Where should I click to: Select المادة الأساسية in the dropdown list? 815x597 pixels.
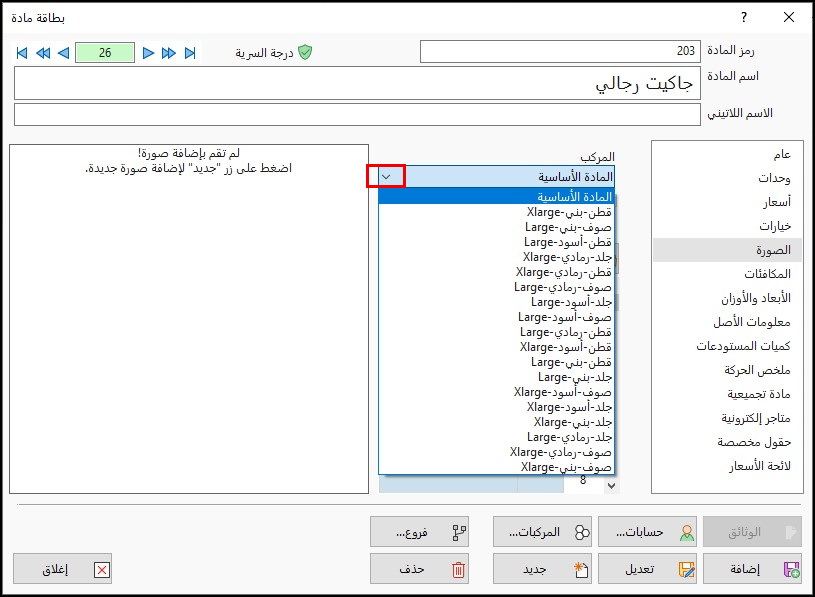pos(496,197)
